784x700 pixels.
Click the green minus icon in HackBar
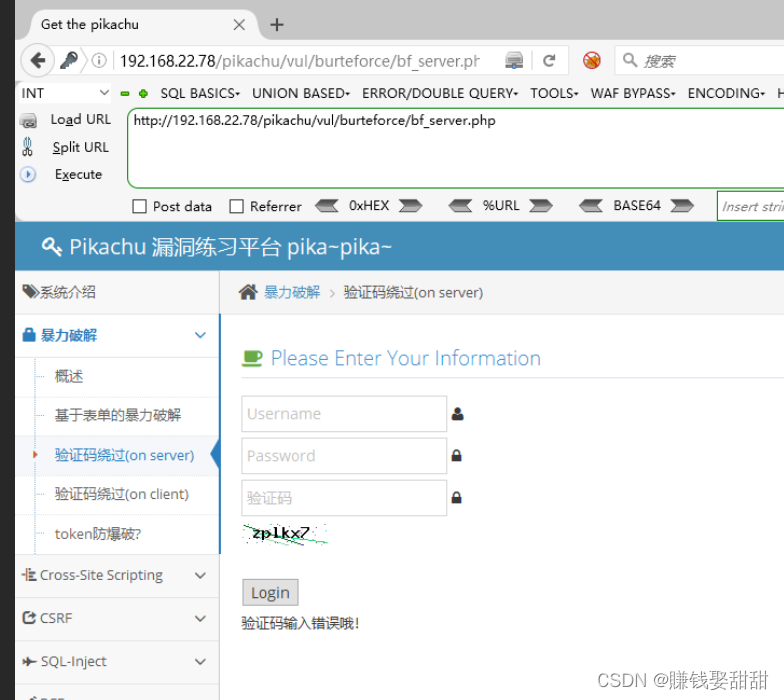point(125,94)
